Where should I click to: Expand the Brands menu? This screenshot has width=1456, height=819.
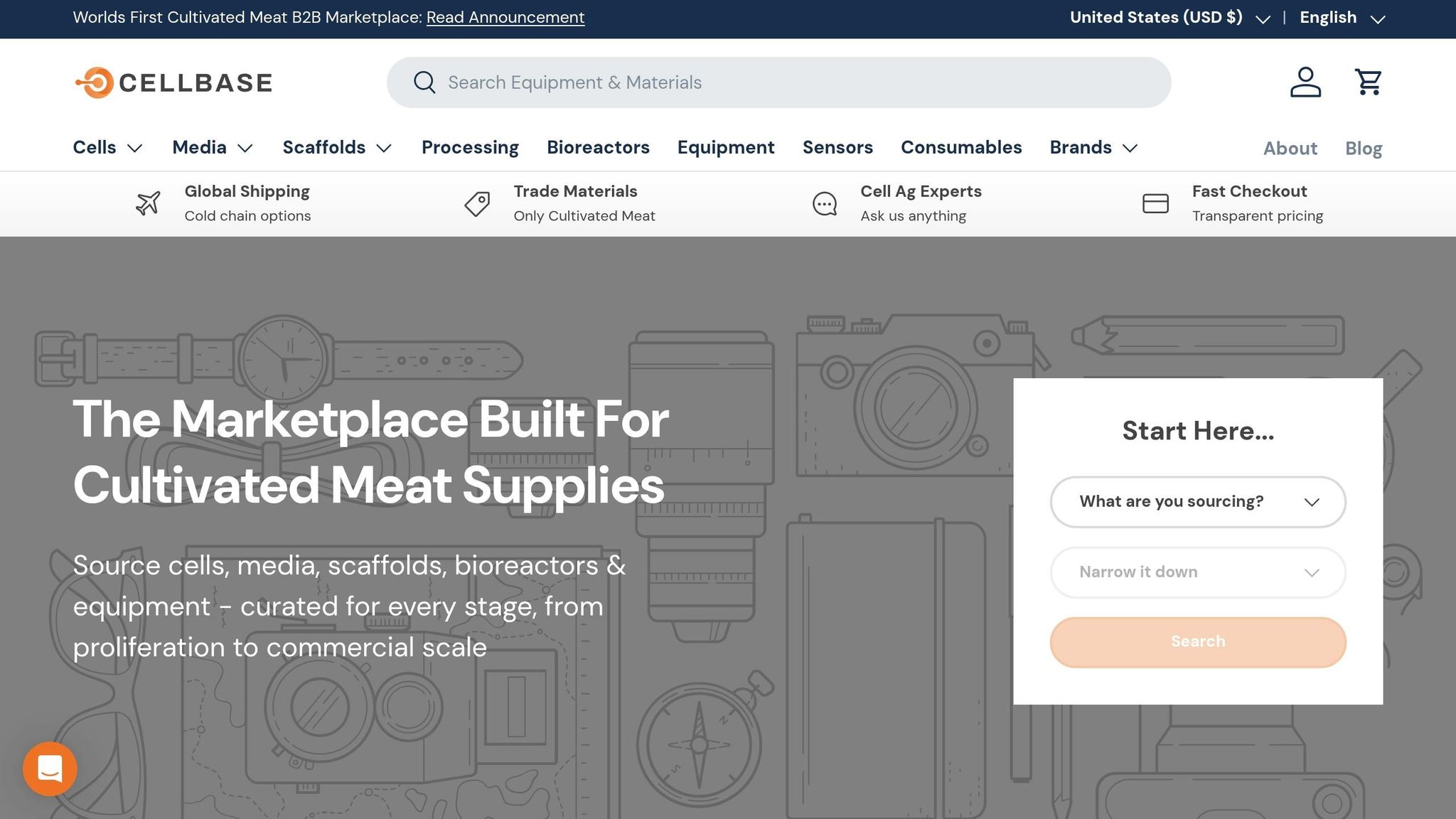[1094, 148]
